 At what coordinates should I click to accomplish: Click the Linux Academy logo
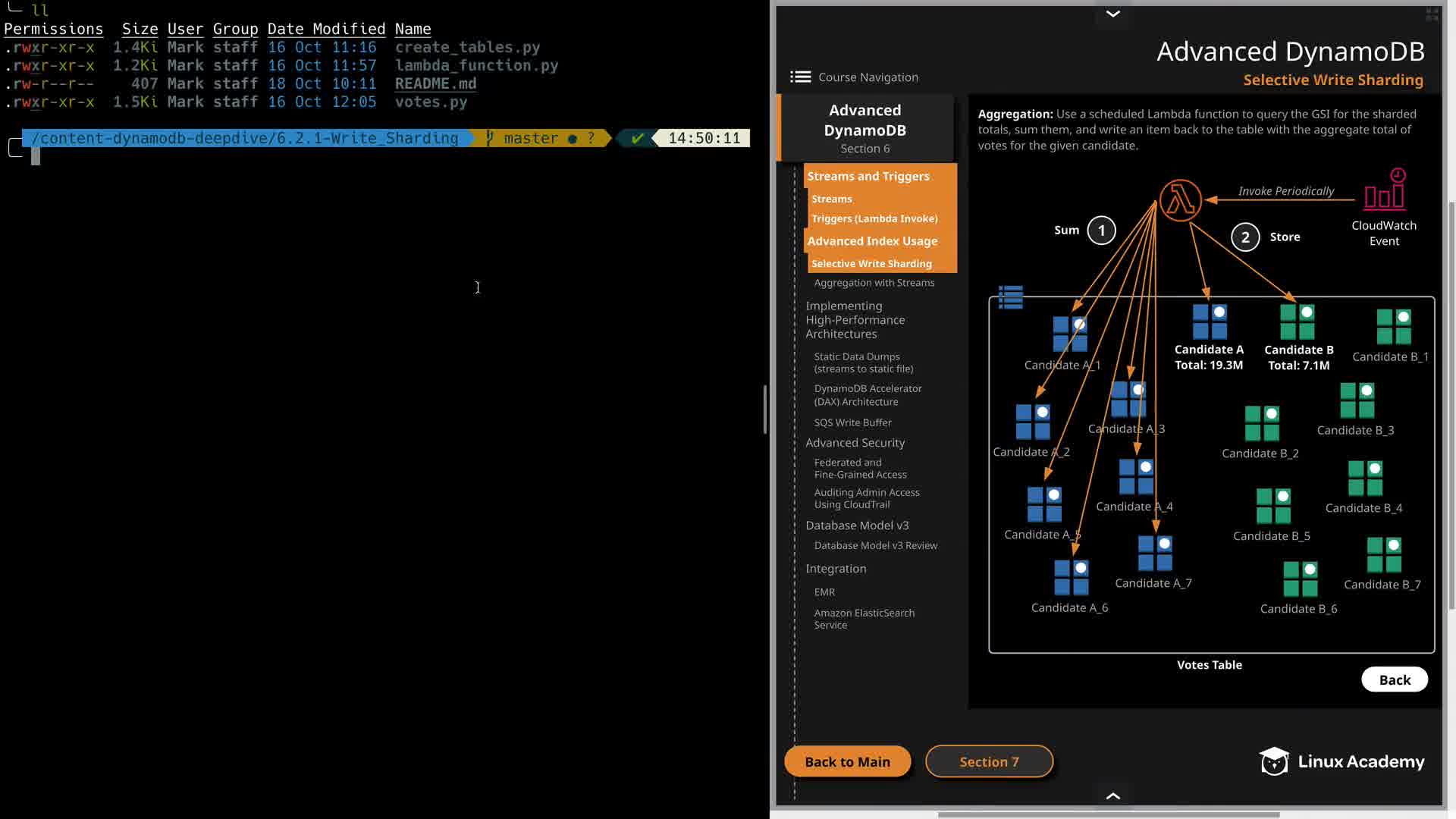coord(1341,761)
